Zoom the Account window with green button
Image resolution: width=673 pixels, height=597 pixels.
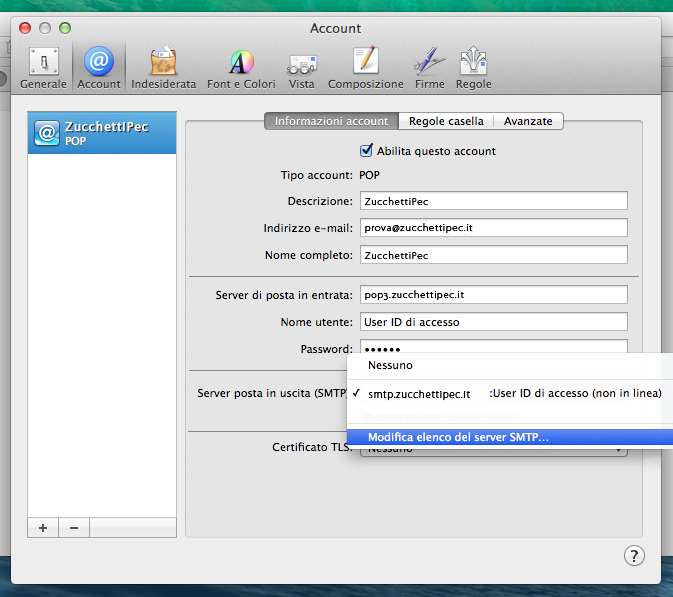[65, 28]
